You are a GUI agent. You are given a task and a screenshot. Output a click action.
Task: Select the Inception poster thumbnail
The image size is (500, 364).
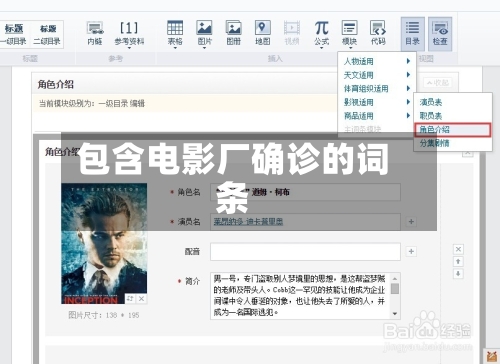[x=104, y=243]
